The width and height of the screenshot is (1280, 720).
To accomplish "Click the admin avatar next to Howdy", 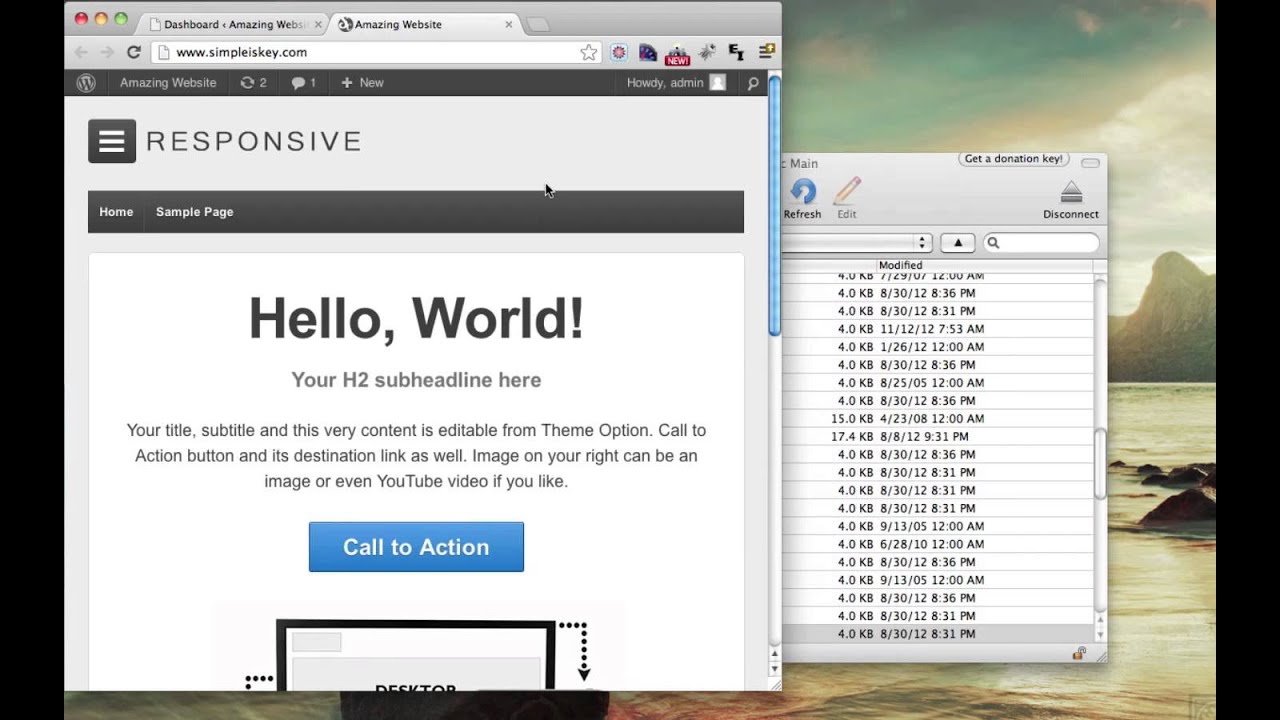I will 717,83.
